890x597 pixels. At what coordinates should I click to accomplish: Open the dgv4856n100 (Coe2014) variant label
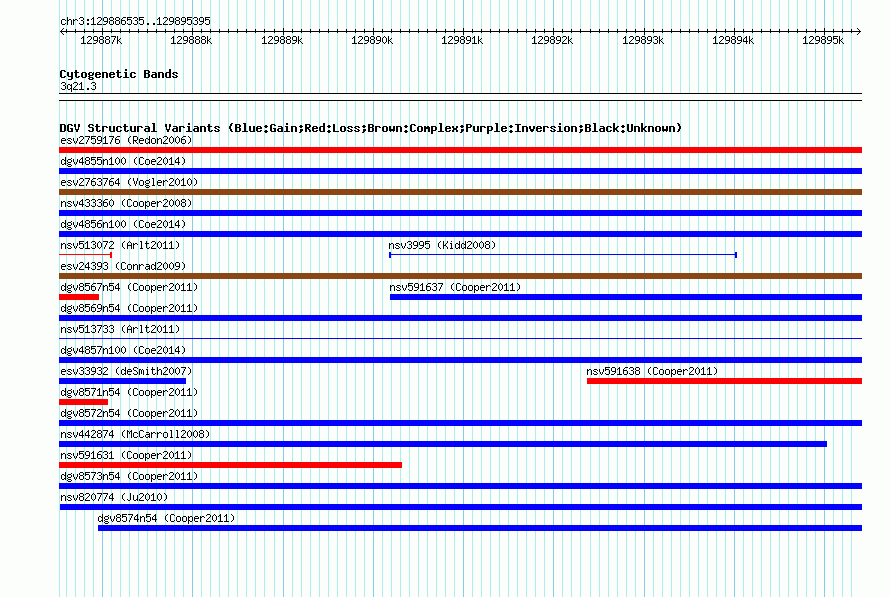click(123, 224)
